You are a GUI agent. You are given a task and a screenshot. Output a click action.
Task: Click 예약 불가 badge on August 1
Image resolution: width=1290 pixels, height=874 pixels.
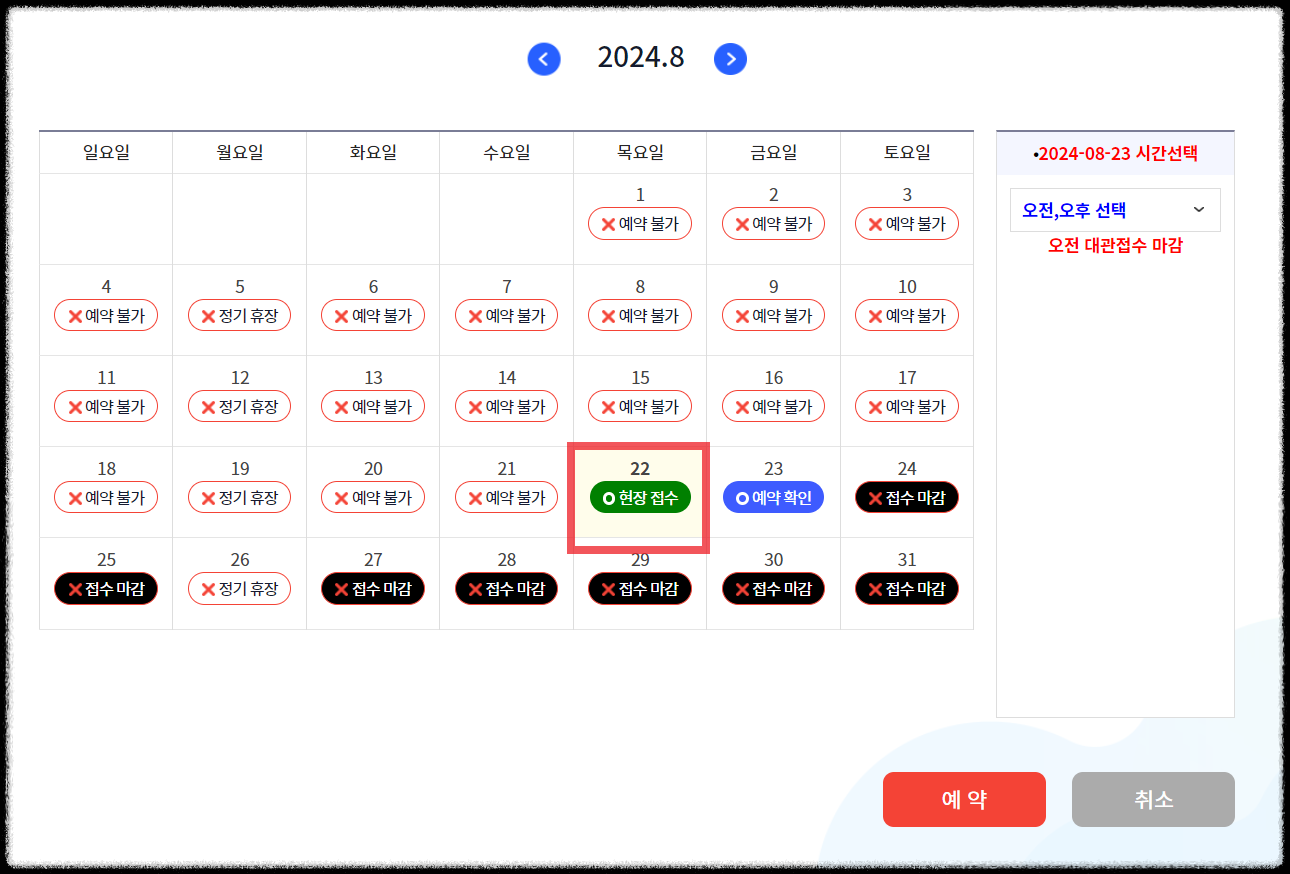click(x=640, y=224)
